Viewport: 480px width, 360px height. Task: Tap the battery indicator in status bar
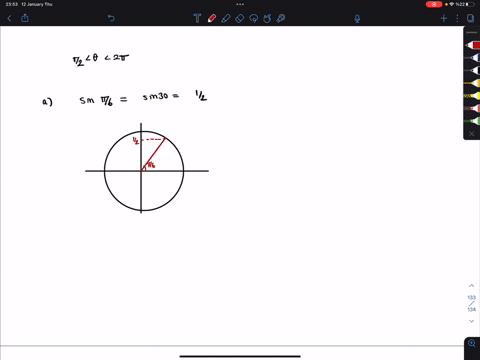coord(470,4)
